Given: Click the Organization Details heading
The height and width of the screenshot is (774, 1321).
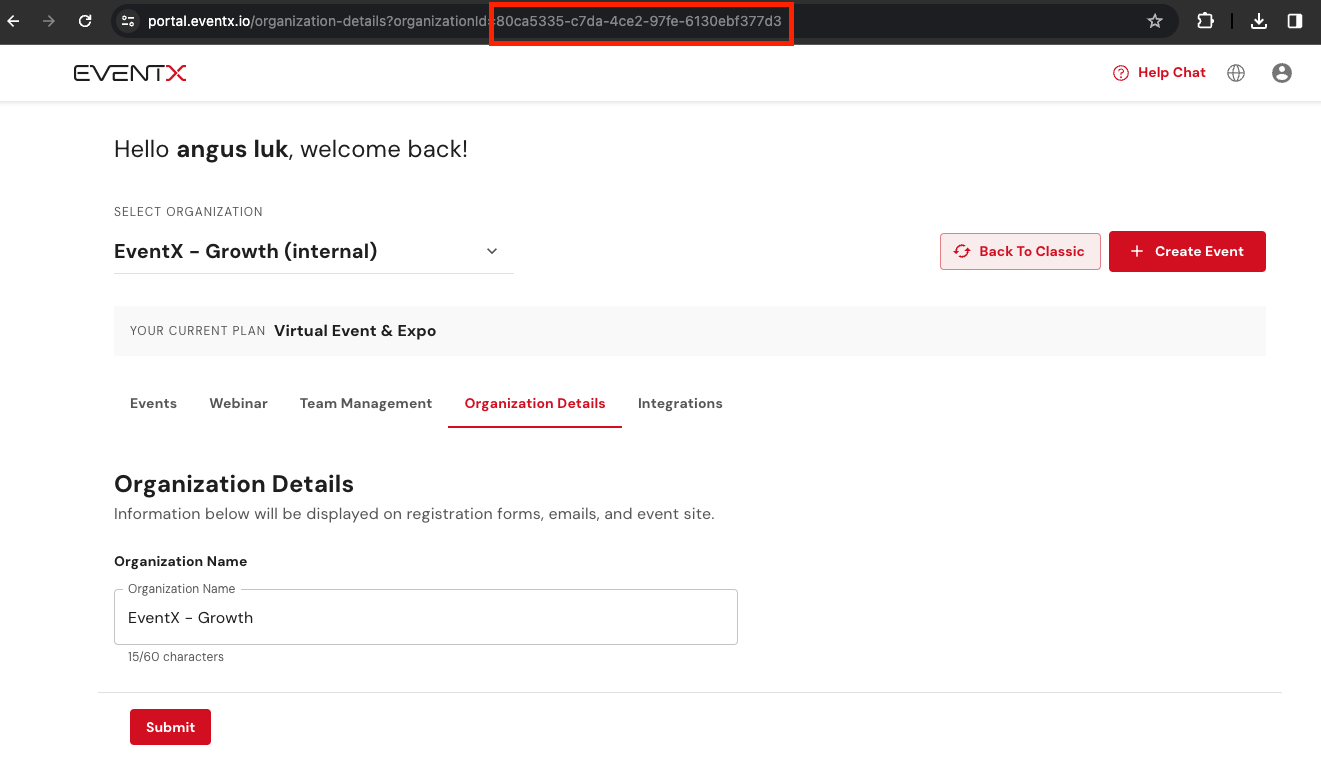Looking at the screenshot, I should (x=234, y=484).
